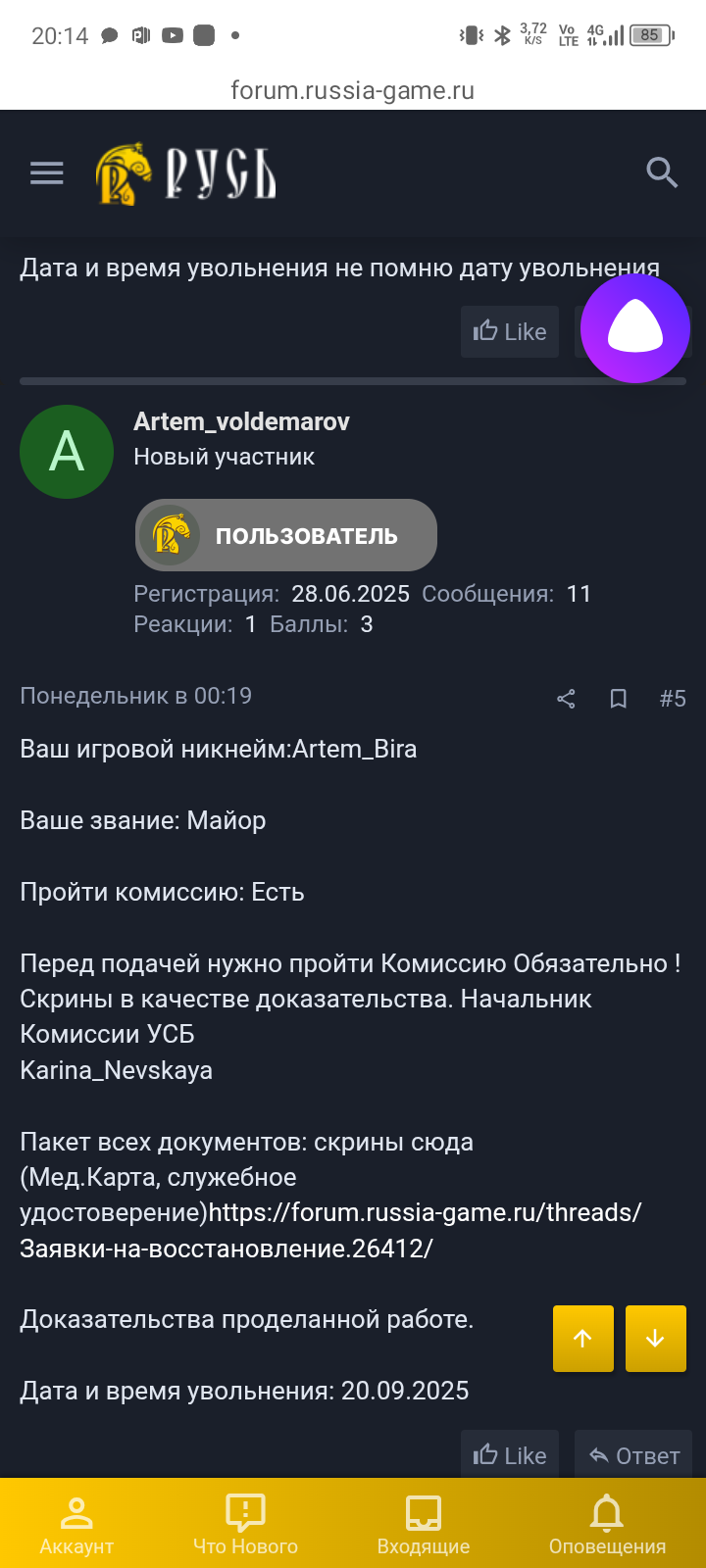The height and width of the screenshot is (1568, 706).
Task: Open Оповещения notifications in bottom bar
Action: point(606,1522)
